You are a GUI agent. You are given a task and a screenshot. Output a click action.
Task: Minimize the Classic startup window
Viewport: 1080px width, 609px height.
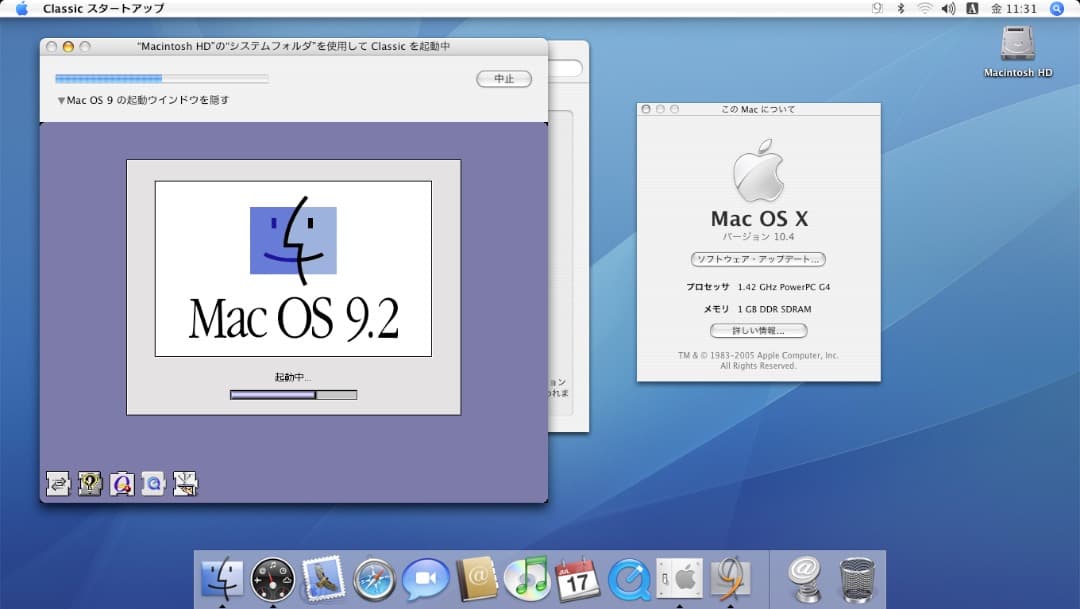(68, 46)
